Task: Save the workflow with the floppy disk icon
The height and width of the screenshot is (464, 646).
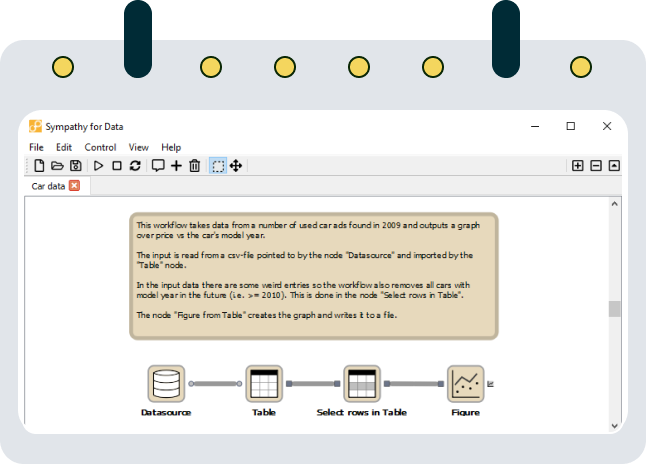Action: pyautogui.click(x=75, y=166)
